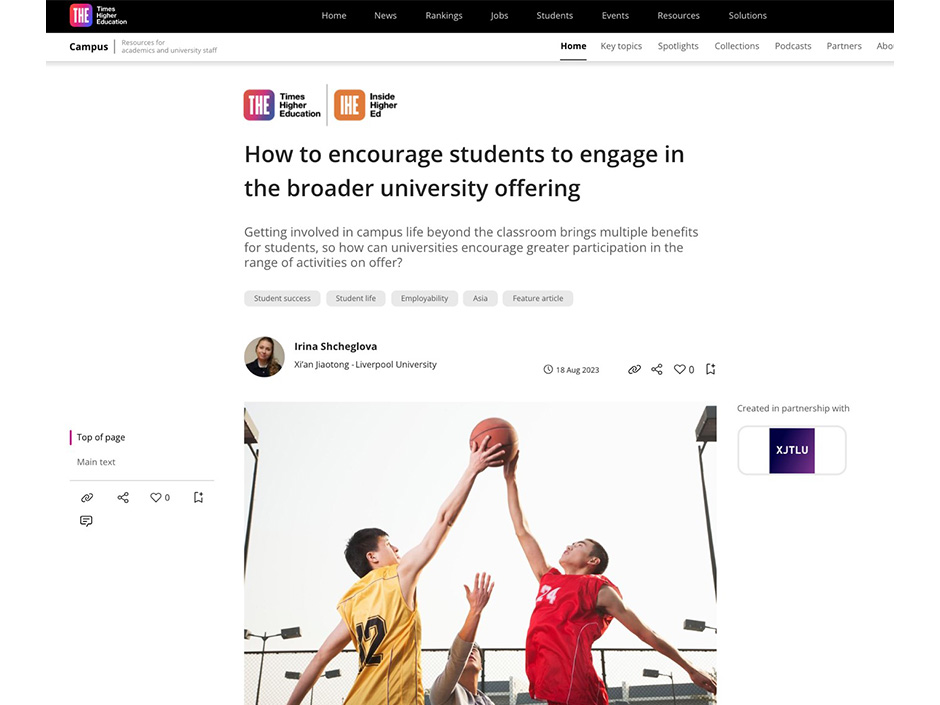Click the XJTLU partner logo
The width and height of the screenshot is (940, 705).
click(792, 450)
